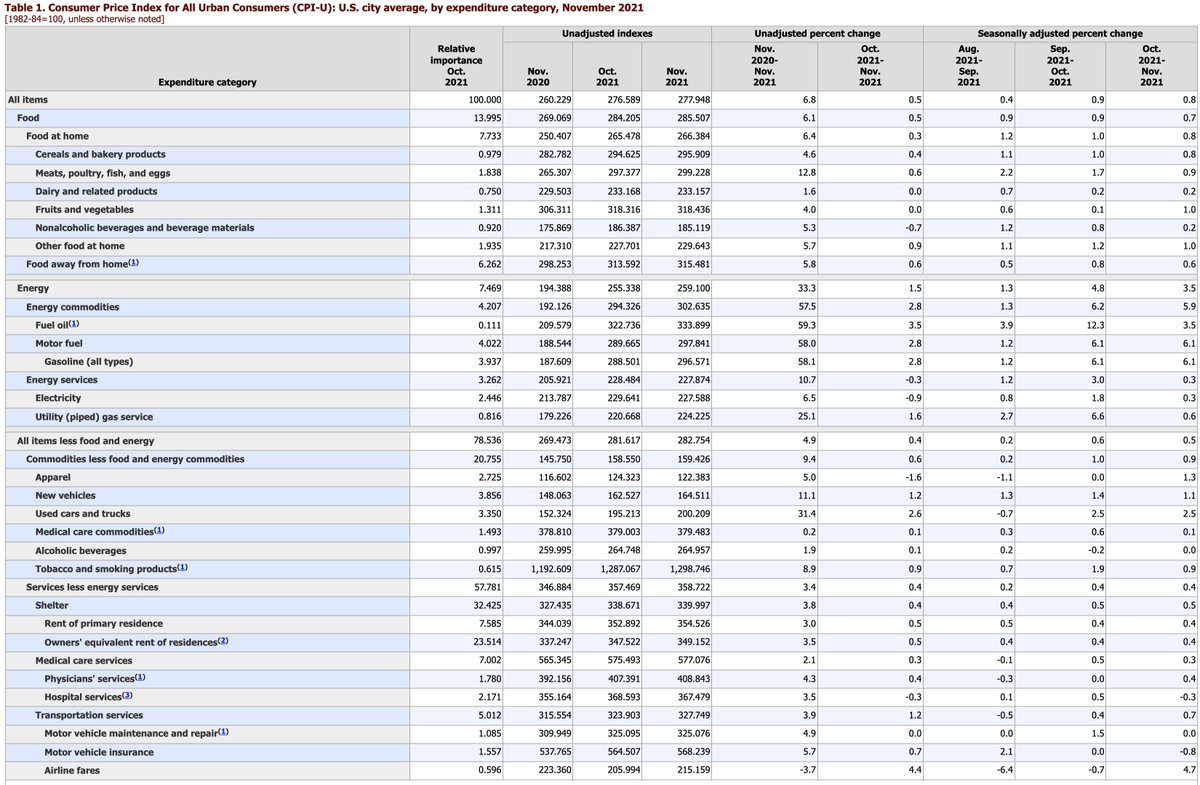Click the 'Energy commodities' row label

72,307
